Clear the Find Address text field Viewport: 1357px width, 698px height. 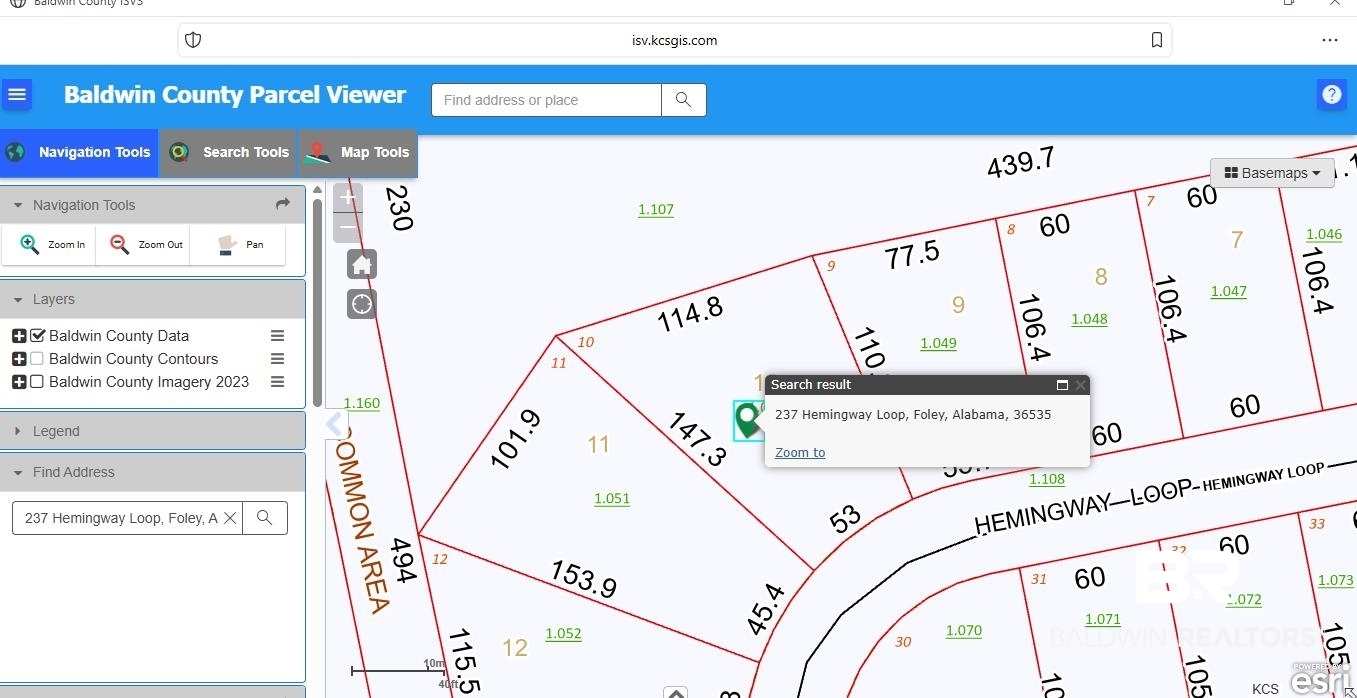coord(230,518)
